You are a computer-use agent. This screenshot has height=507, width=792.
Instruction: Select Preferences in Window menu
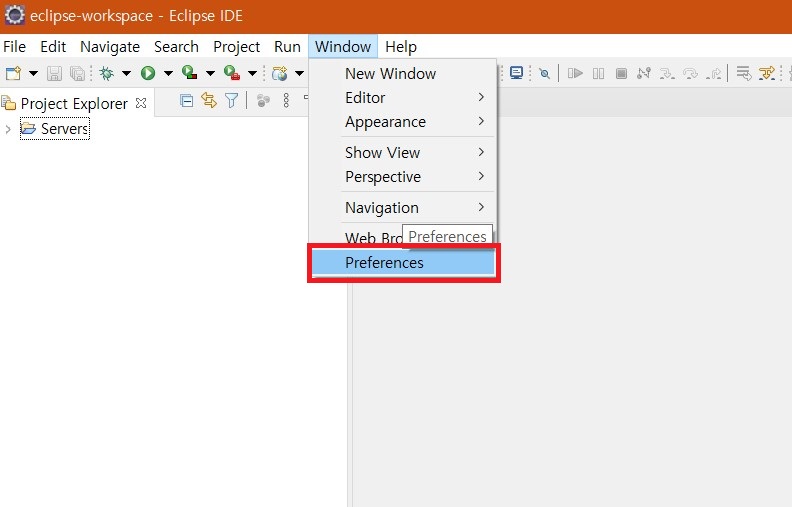[x=403, y=263]
